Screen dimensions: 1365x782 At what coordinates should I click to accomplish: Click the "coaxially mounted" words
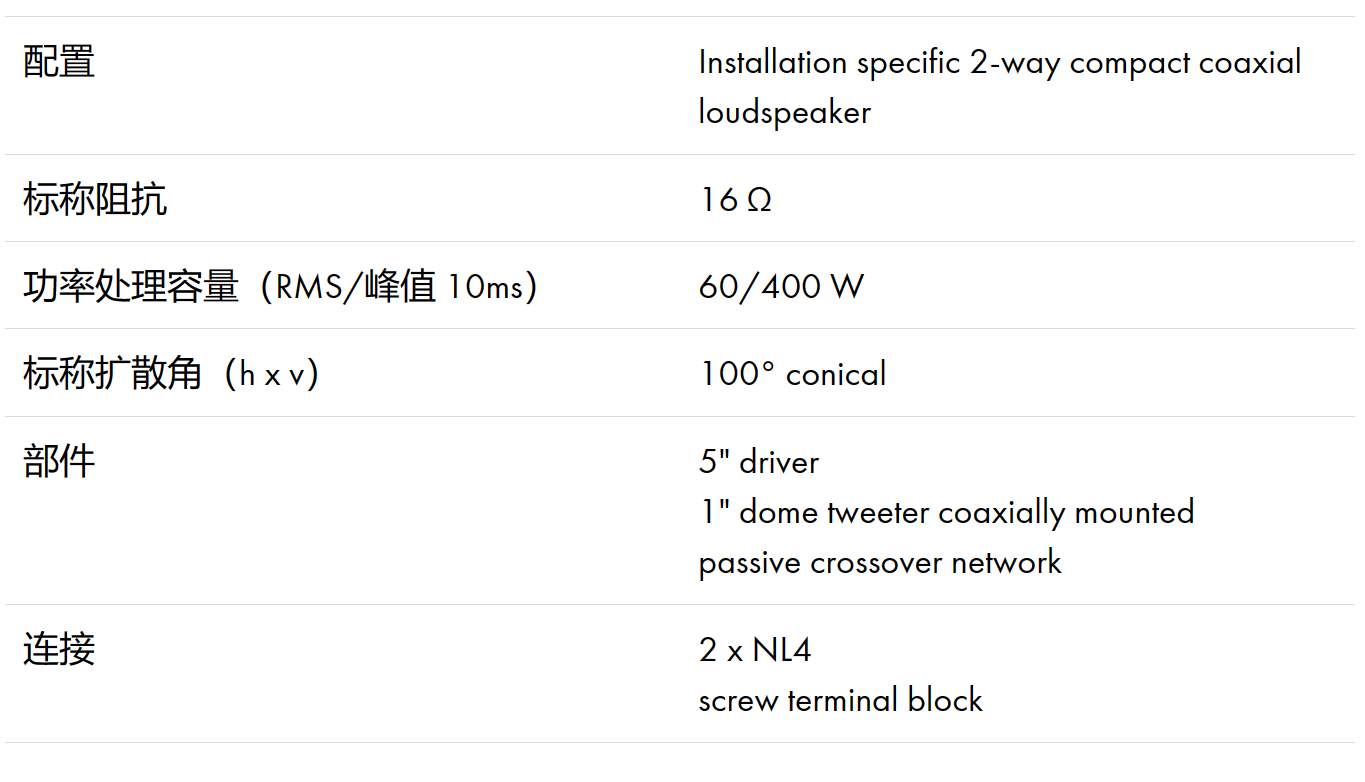point(1066,512)
